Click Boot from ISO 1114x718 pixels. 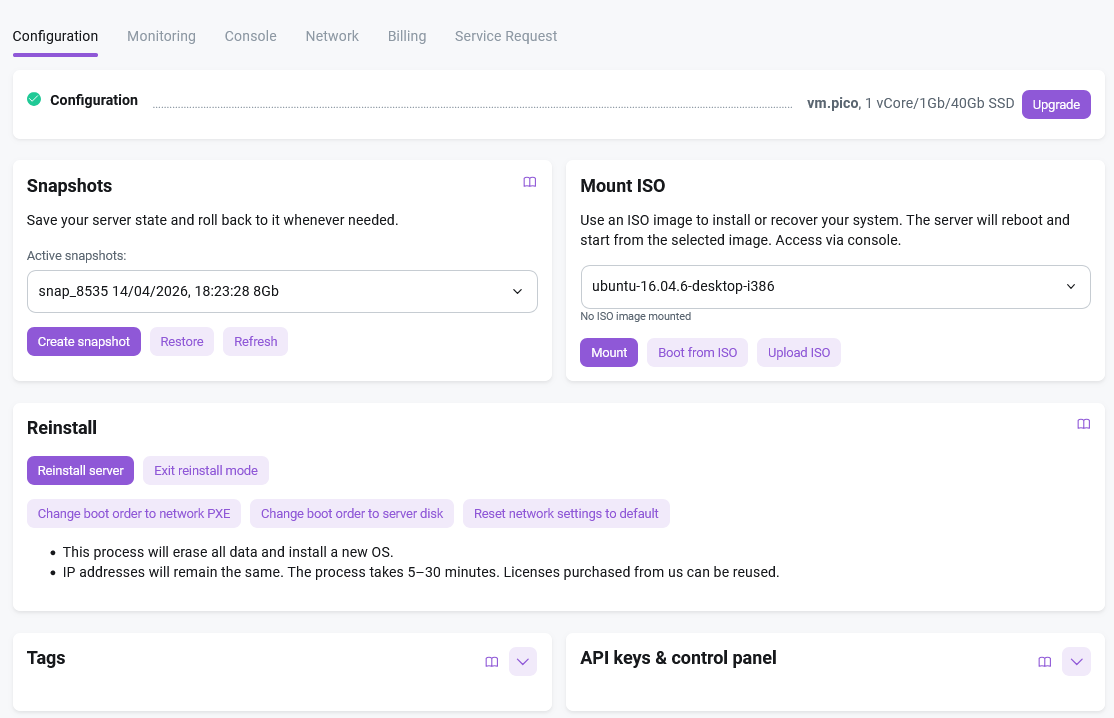point(698,353)
